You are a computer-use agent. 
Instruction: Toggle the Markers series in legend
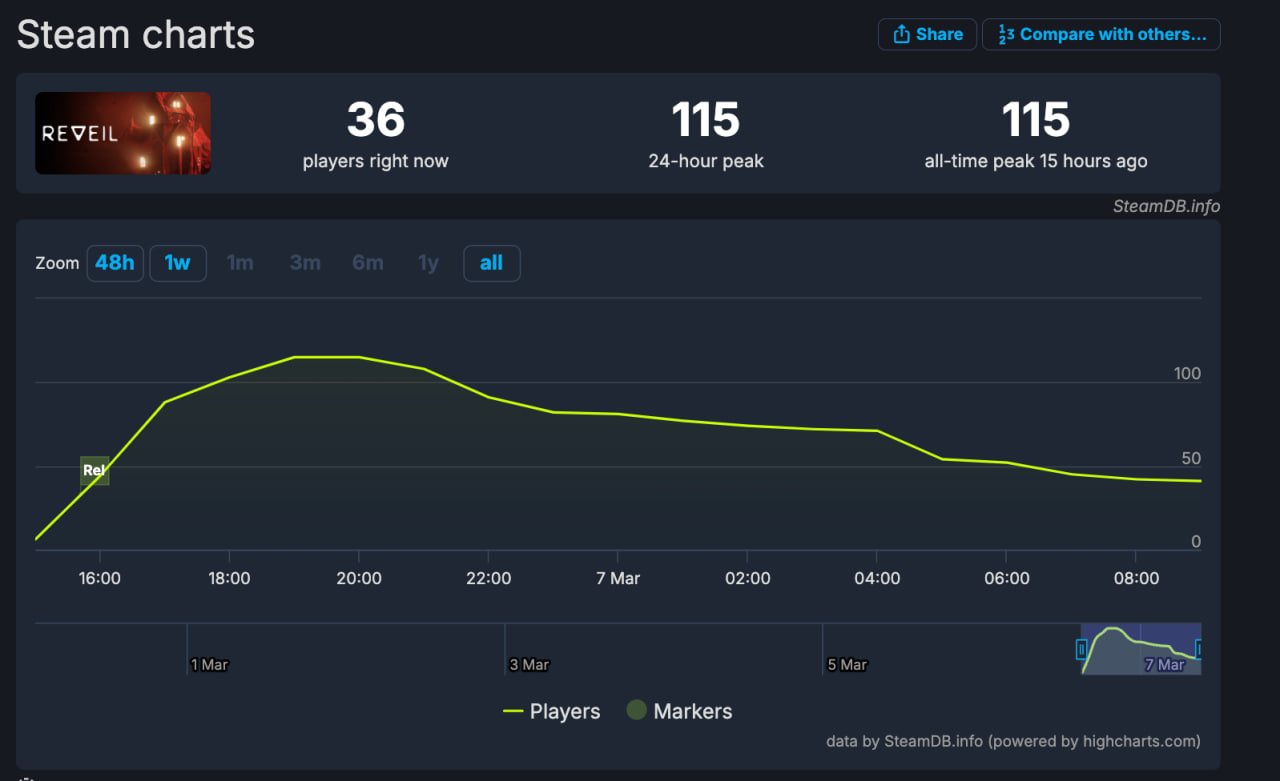click(679, 711)
